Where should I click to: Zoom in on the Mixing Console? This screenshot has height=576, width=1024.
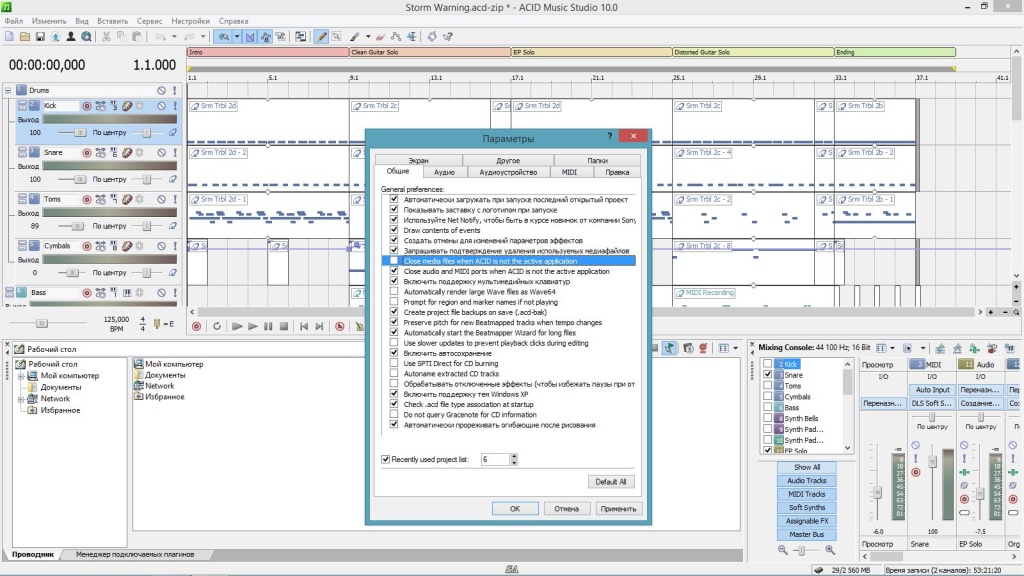830,551
